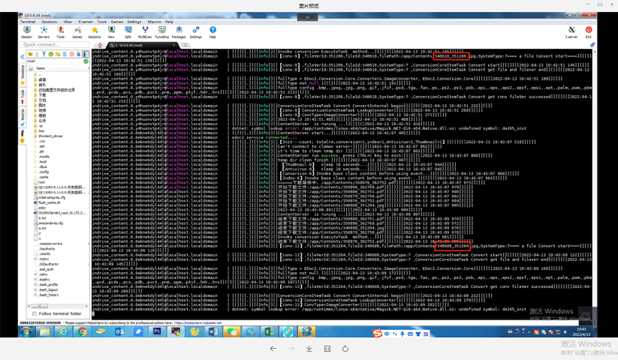Click the Quick connect input field

point(55,45)
